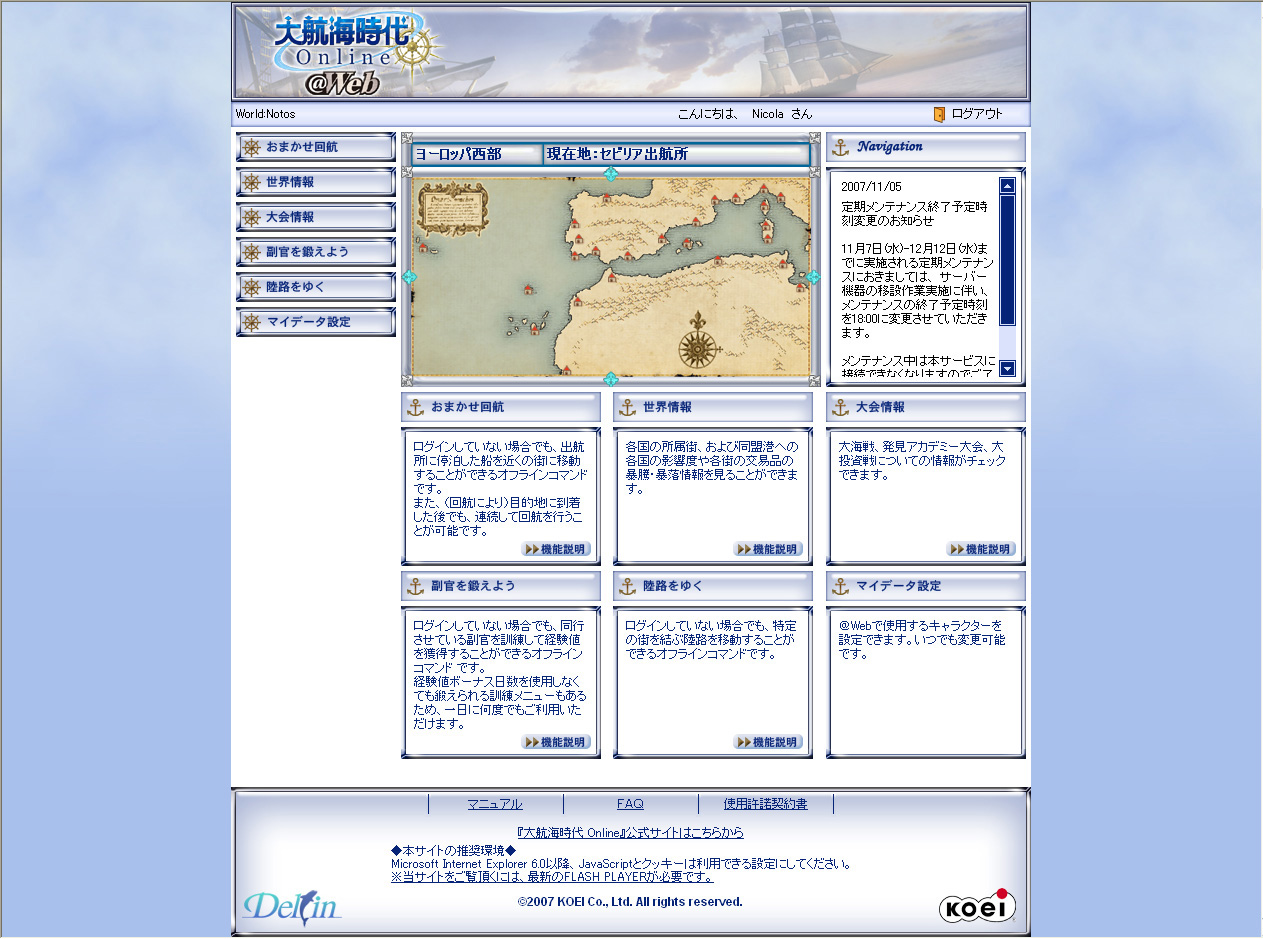Viewport: 1263px width, 939px height.
Task: Open 機能説明 for 世界情報
Action: click(x=769, y=549)
